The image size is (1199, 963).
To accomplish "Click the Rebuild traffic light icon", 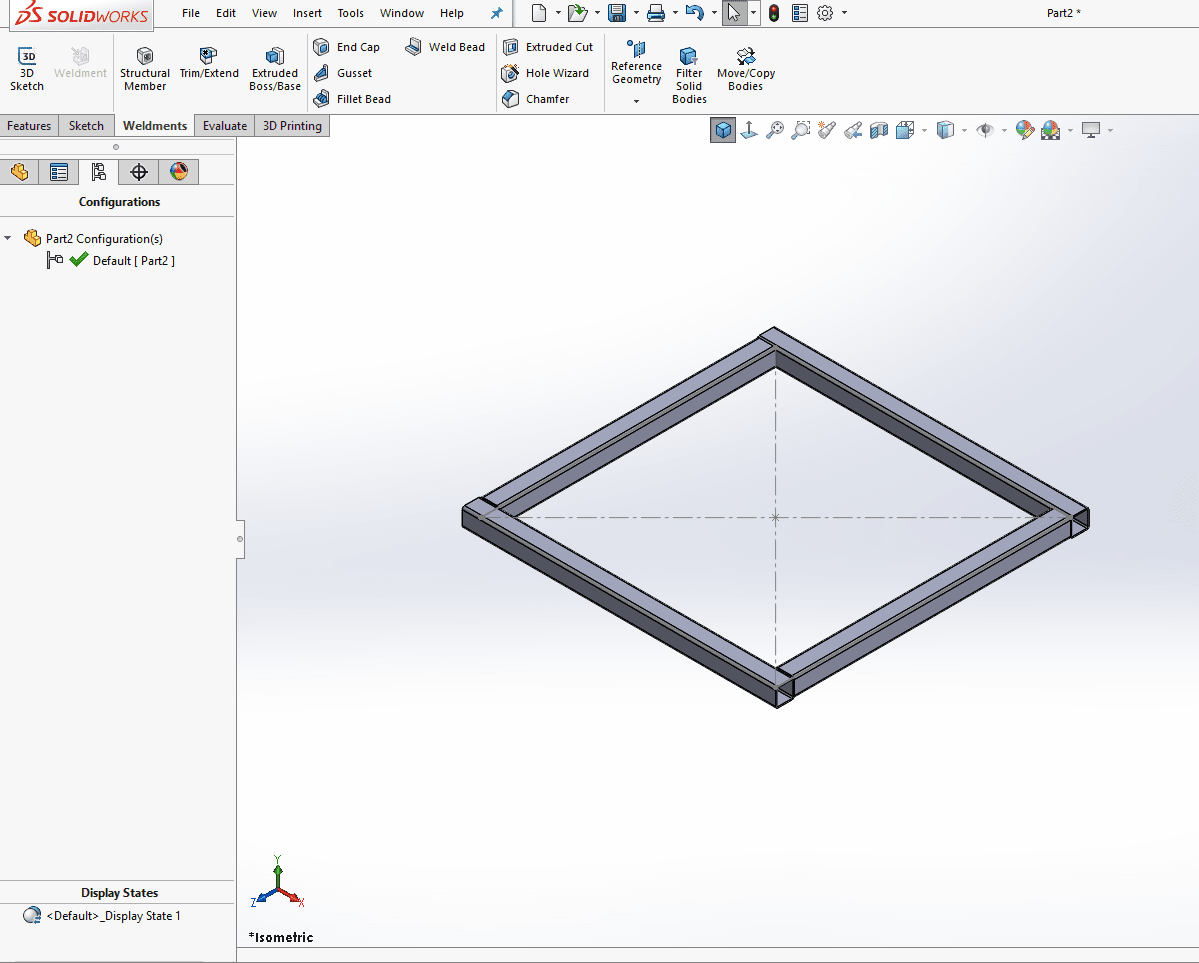I will pyautogui.click(x=774, y=13).
